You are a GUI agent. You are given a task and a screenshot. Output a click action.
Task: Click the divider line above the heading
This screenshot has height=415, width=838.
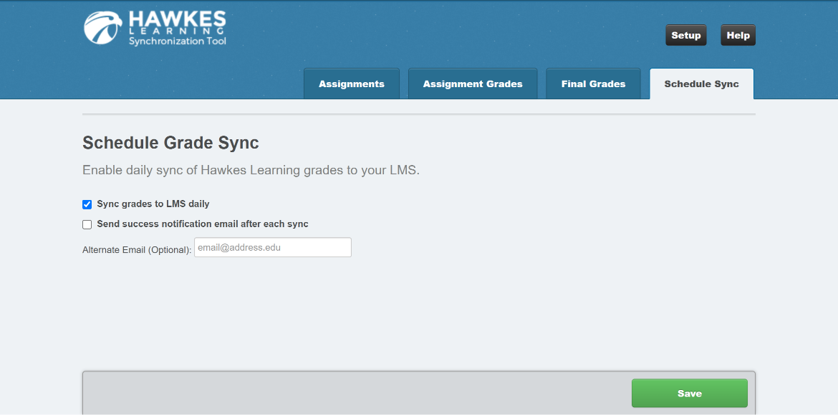point(418,115)
